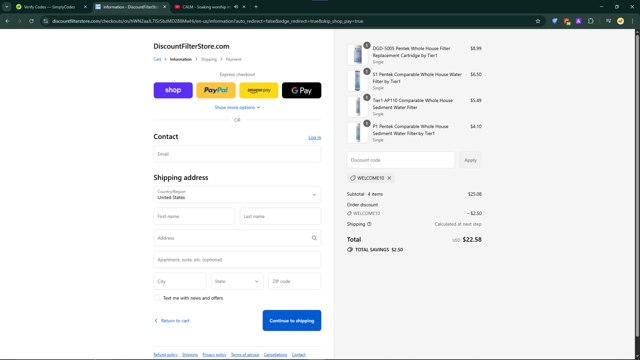Click the Address field

point(237,238)
